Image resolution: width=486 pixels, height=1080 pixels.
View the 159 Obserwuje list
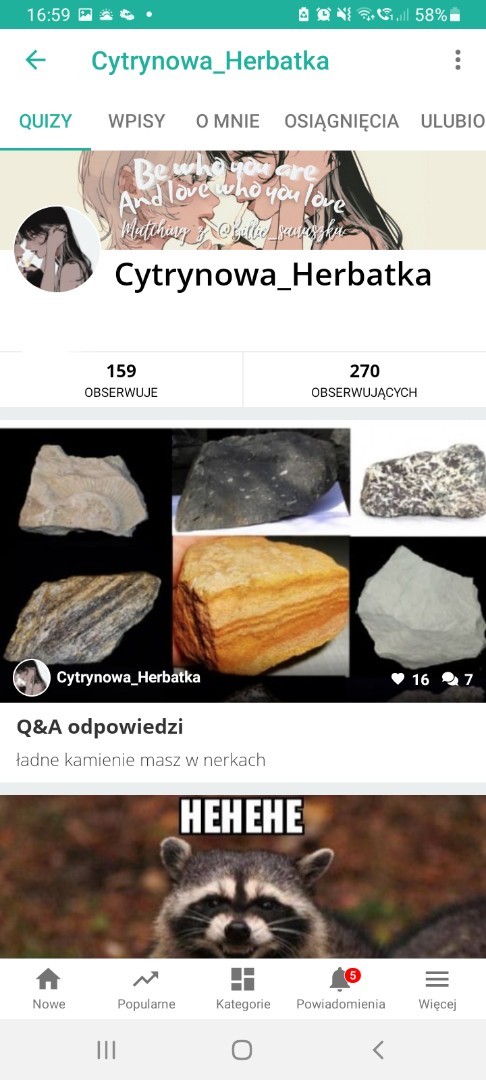121,380
